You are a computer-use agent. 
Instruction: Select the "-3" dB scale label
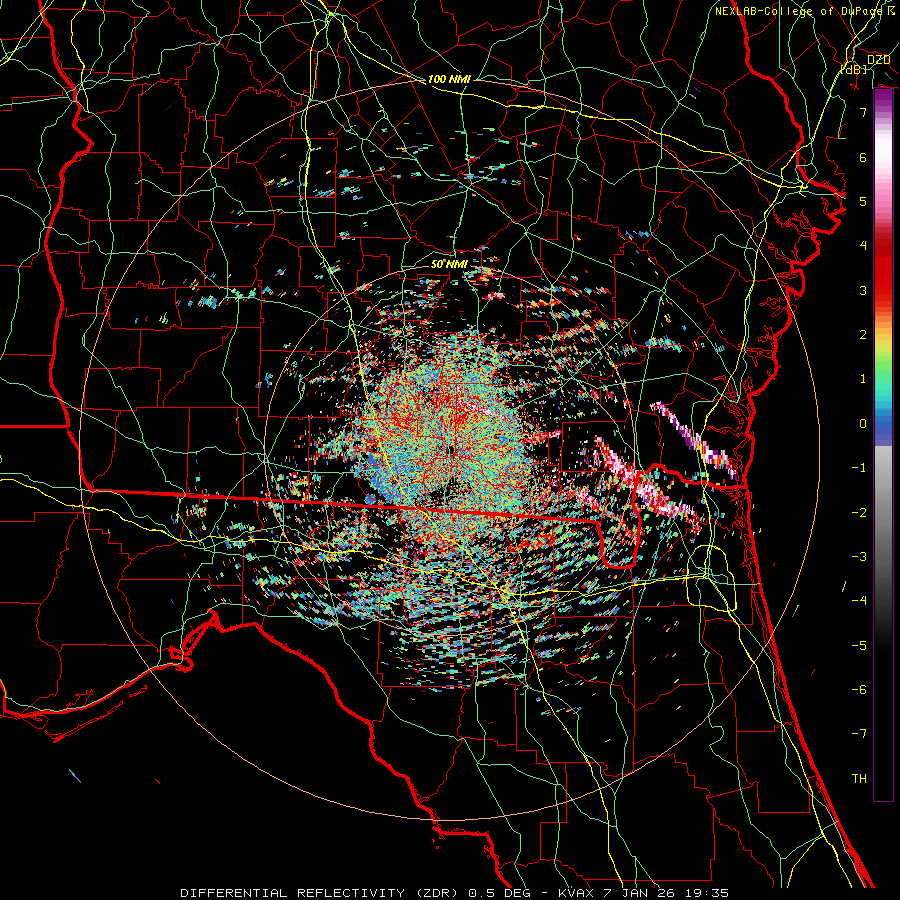(859, 557)
